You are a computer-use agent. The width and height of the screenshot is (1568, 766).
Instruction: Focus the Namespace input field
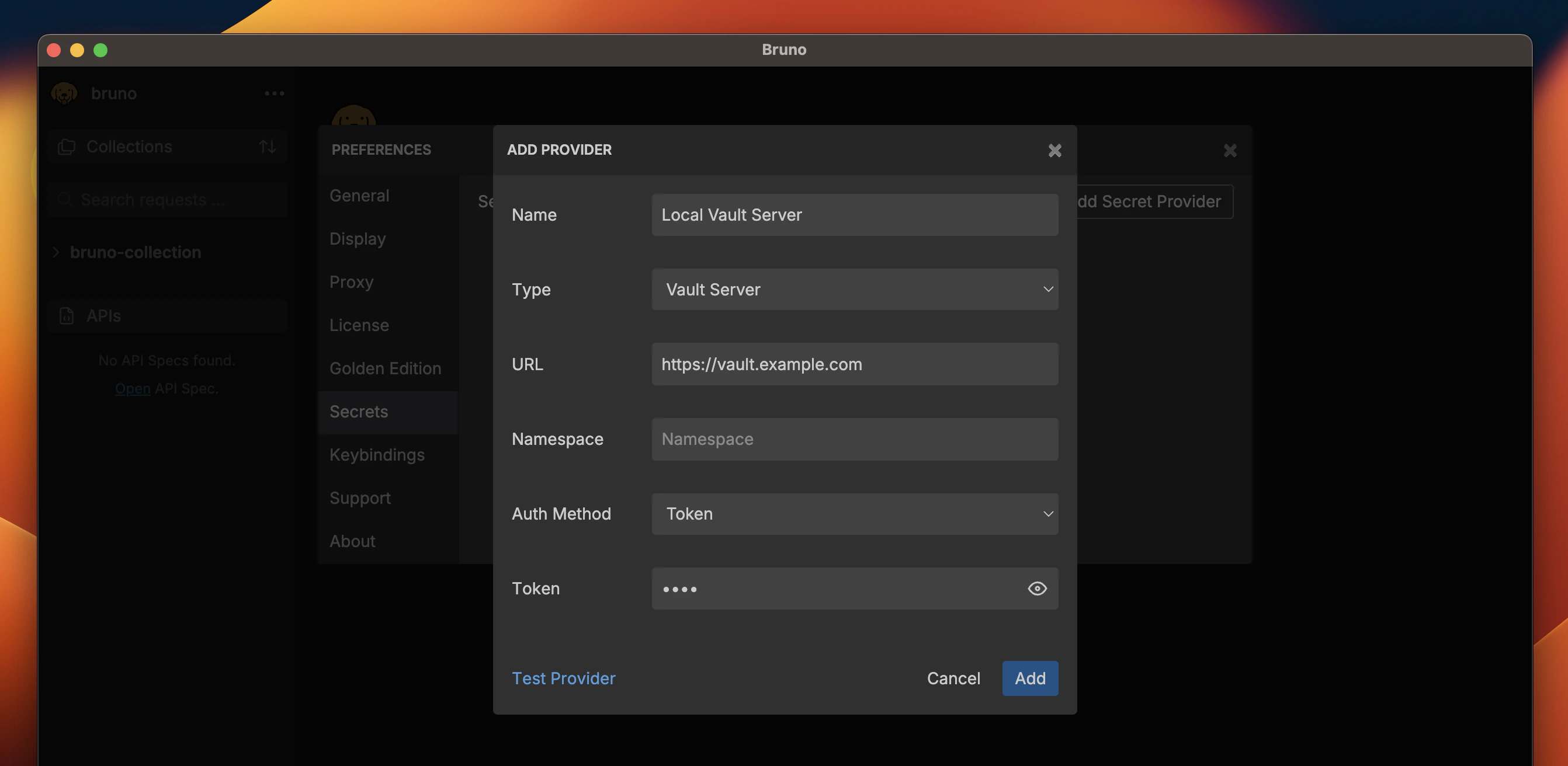click(x=854, y=439)
